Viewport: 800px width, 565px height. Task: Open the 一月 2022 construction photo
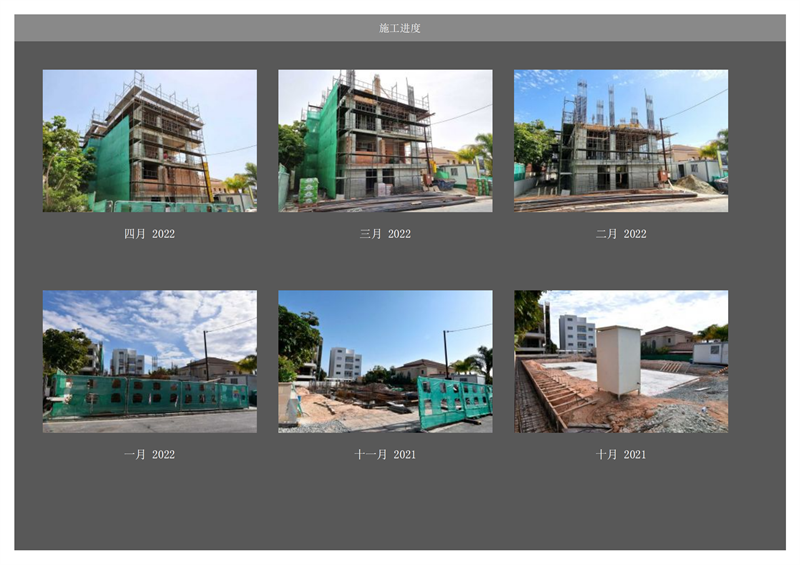tap(149, 361)
